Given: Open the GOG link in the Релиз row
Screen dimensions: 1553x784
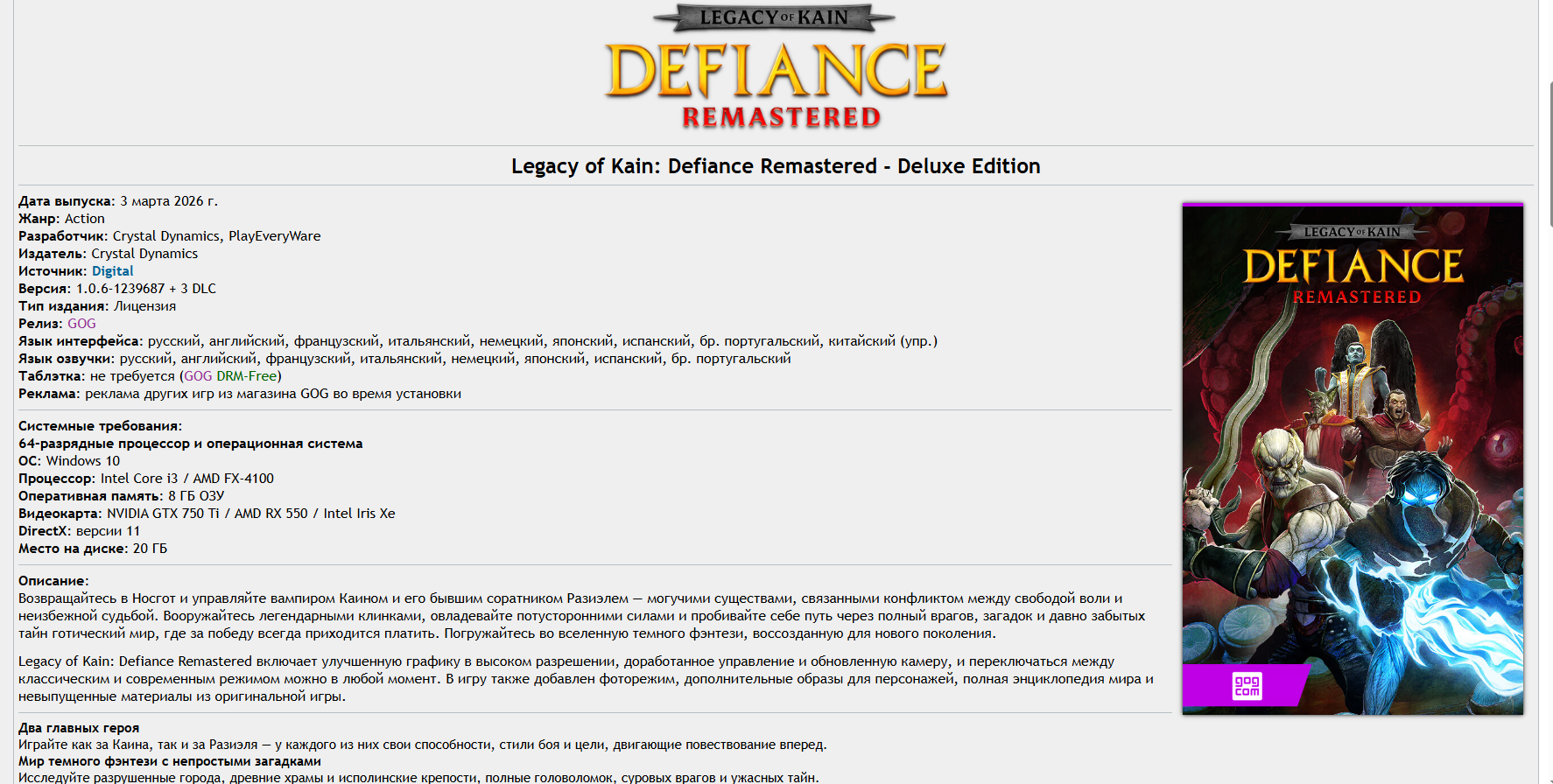Looking at the screenshot, I should pyautogui.click(x=81, y=324).
